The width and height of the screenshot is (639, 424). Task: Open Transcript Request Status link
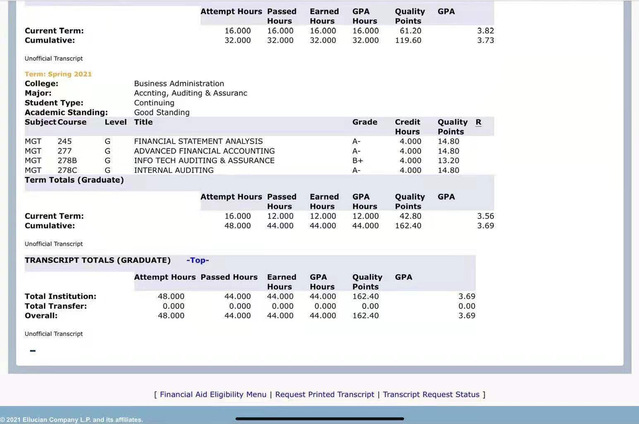(431, 394)
